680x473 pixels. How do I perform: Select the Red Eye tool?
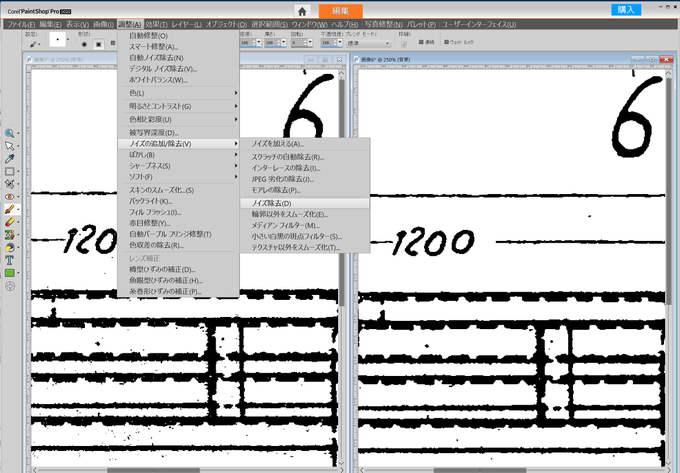point(9,196)
